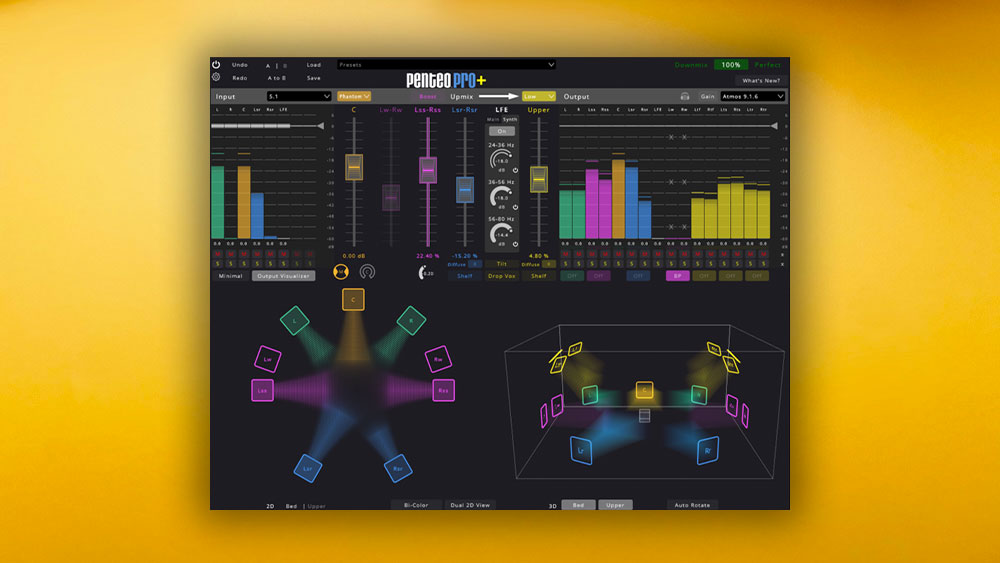Select the LFE Synth tab

pos(510,119)
